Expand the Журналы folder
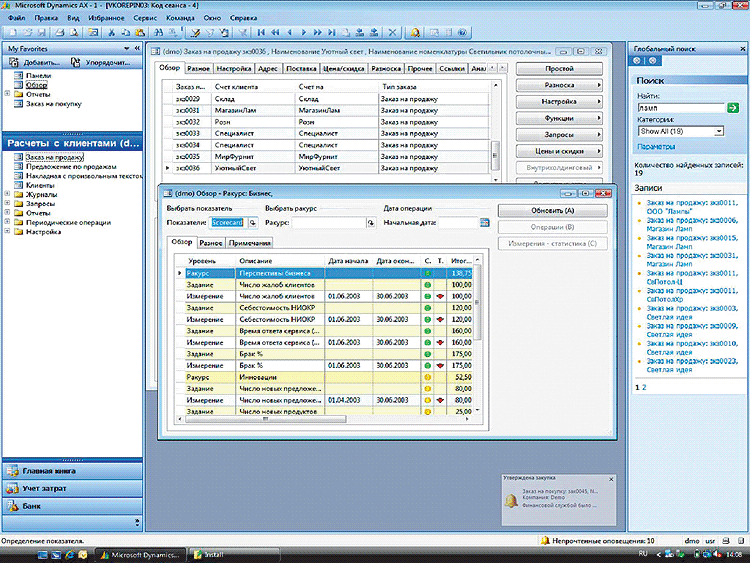This screenshot has width=750, height=563. 7,194
